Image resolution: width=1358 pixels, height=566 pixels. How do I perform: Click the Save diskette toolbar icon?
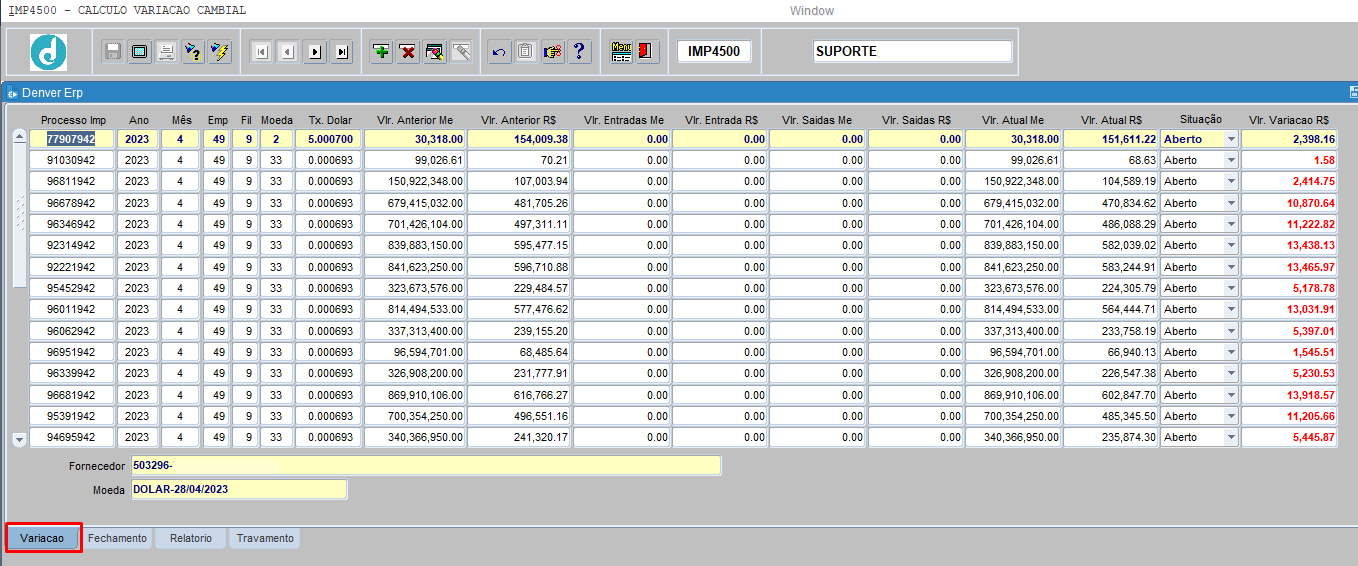(113, 51)
